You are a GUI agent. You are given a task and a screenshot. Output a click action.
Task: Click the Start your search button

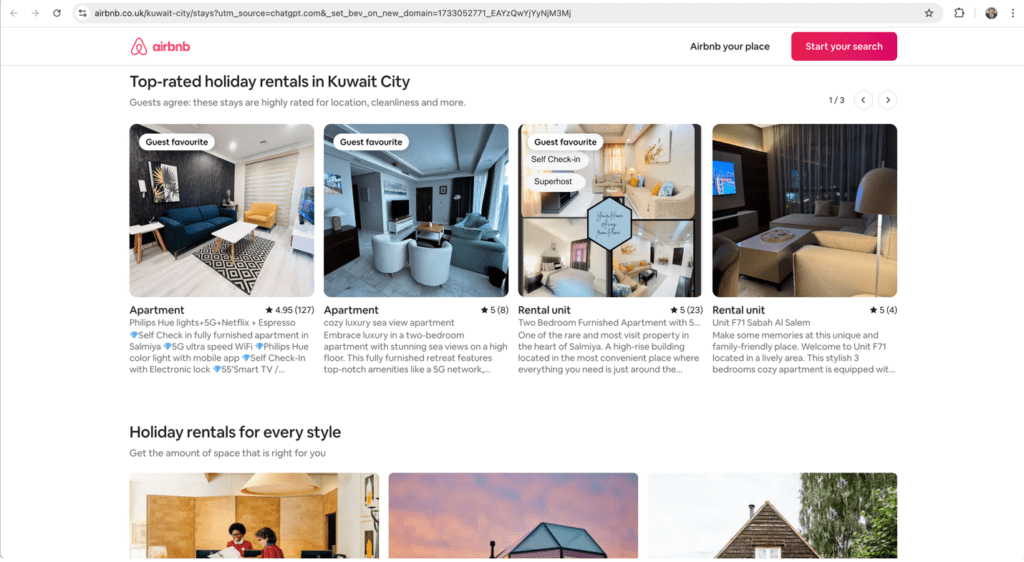(844, 46)
